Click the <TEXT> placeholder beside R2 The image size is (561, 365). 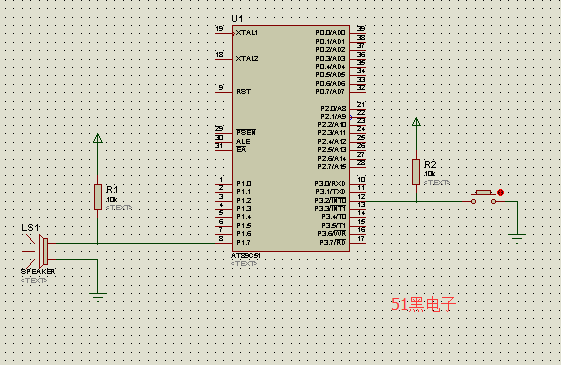[x=437, y=182]
